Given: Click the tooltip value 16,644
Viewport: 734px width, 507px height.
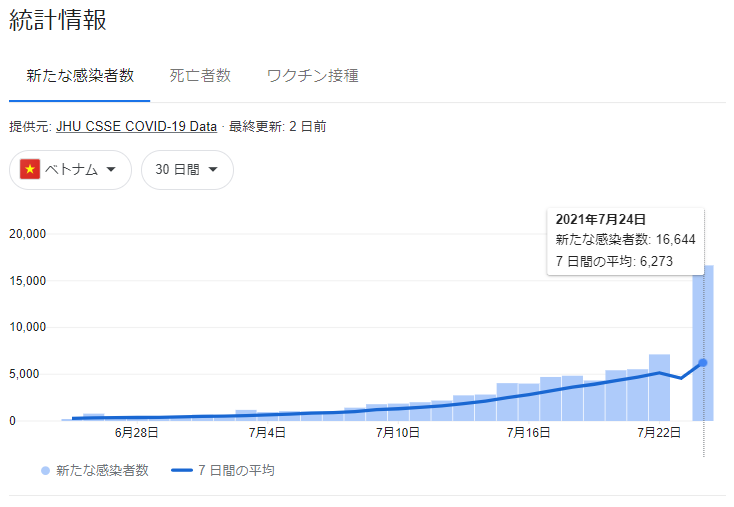Looking at the screenshot, I should coord(675,240).
